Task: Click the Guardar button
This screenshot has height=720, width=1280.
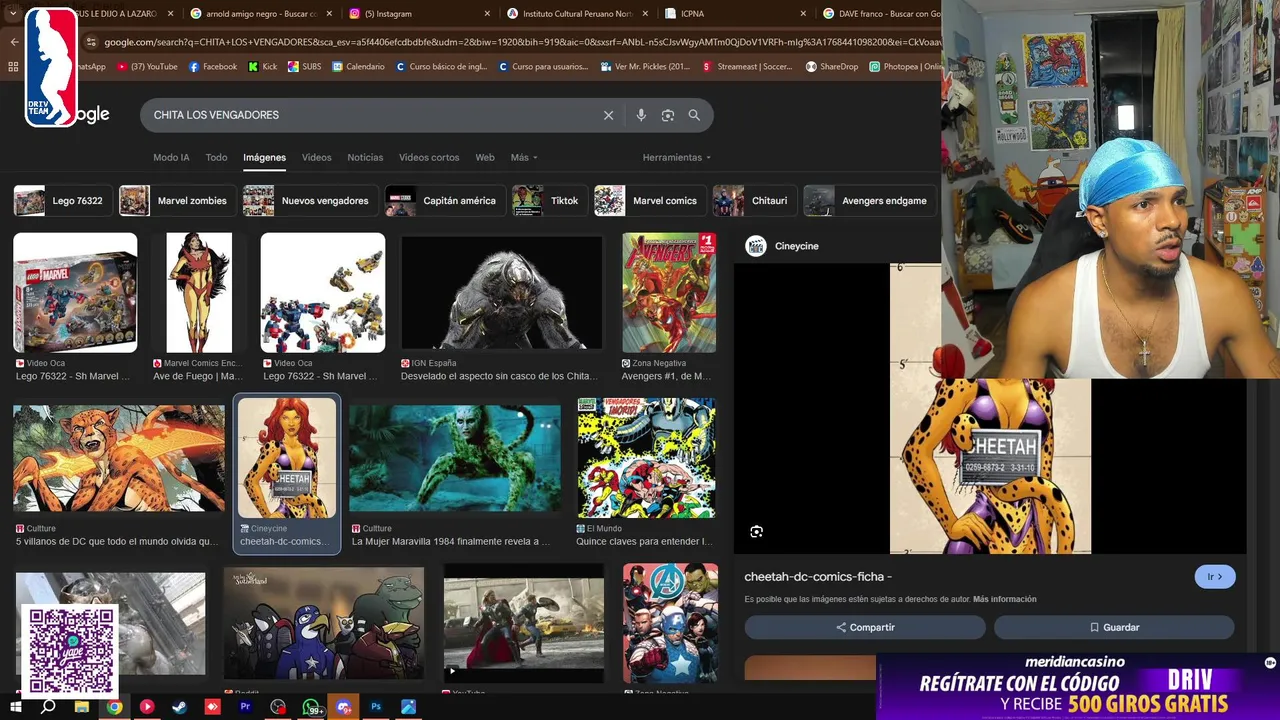Action: (1114, 627)
